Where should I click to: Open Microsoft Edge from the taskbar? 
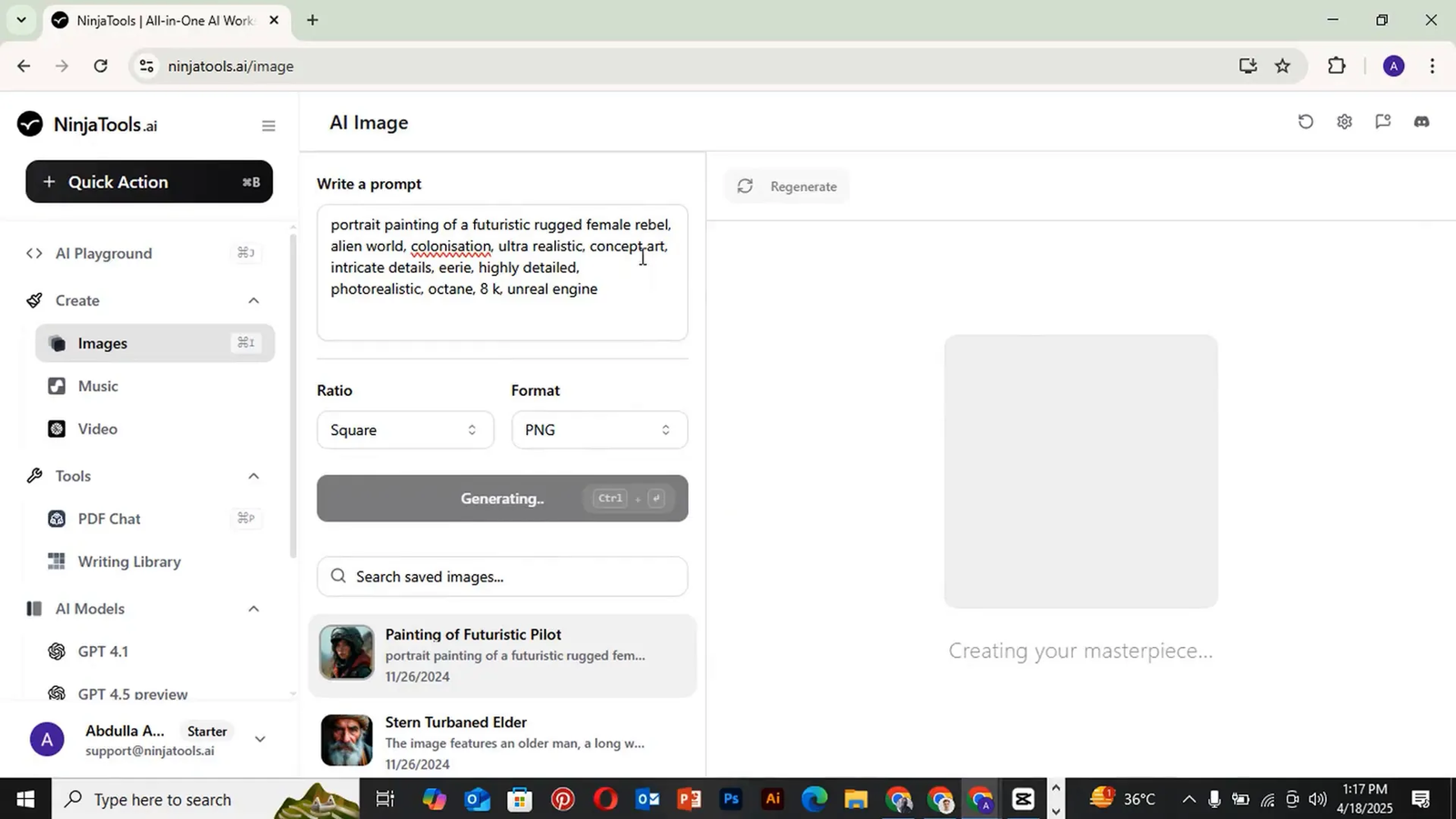click(814, 800)
